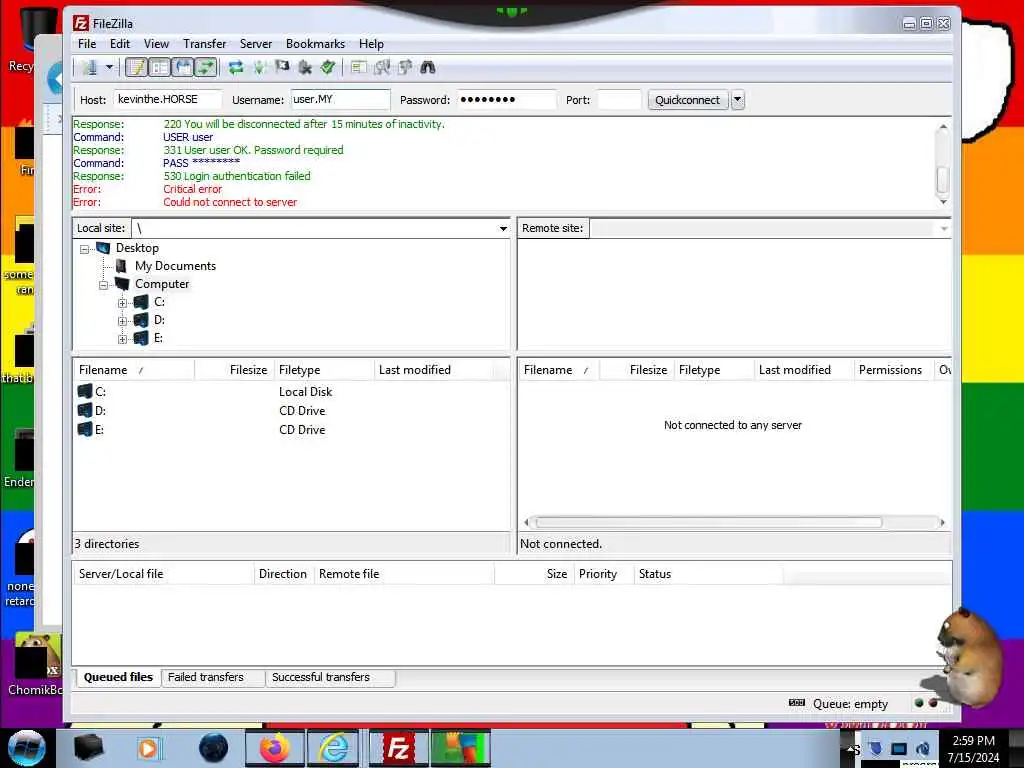This screenshot has height=768, width=1024.
Task: Sort local list by Last modified column
Action: [x=434, y=370]
